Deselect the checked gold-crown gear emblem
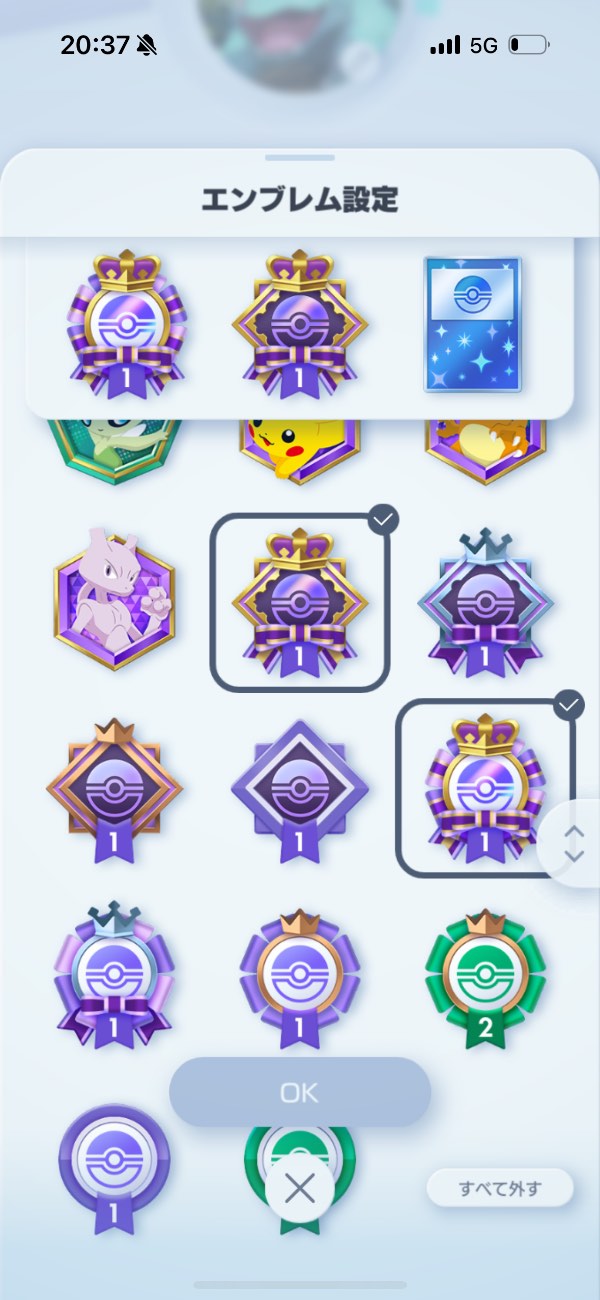The height and width of the screenshot is (1300, 600). [300, 602]
